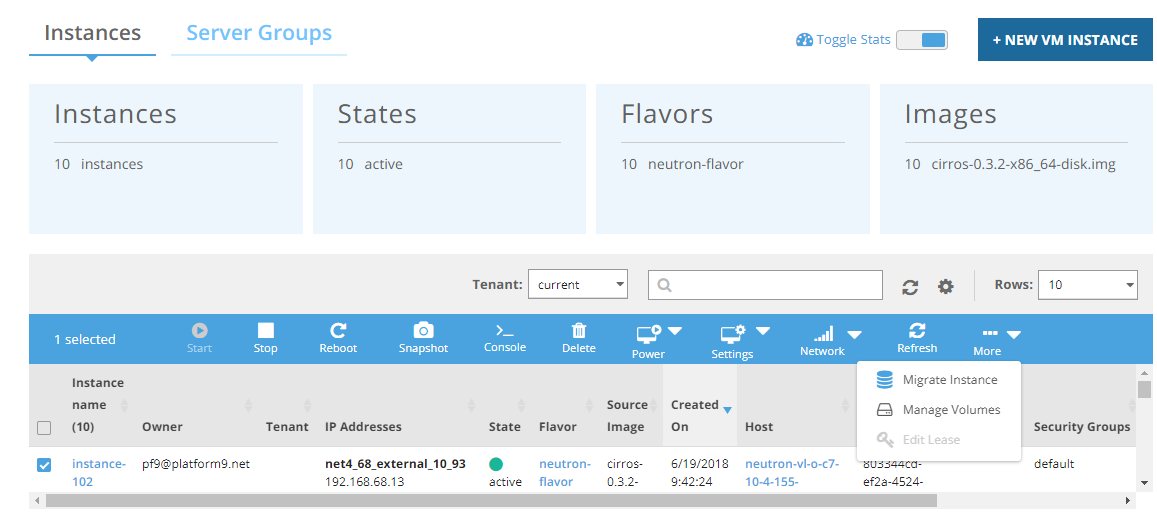Viewport: 1157px width, 514px height.
Task: Uncheck the instance-102 row checkbox
Action: point(44,465)
